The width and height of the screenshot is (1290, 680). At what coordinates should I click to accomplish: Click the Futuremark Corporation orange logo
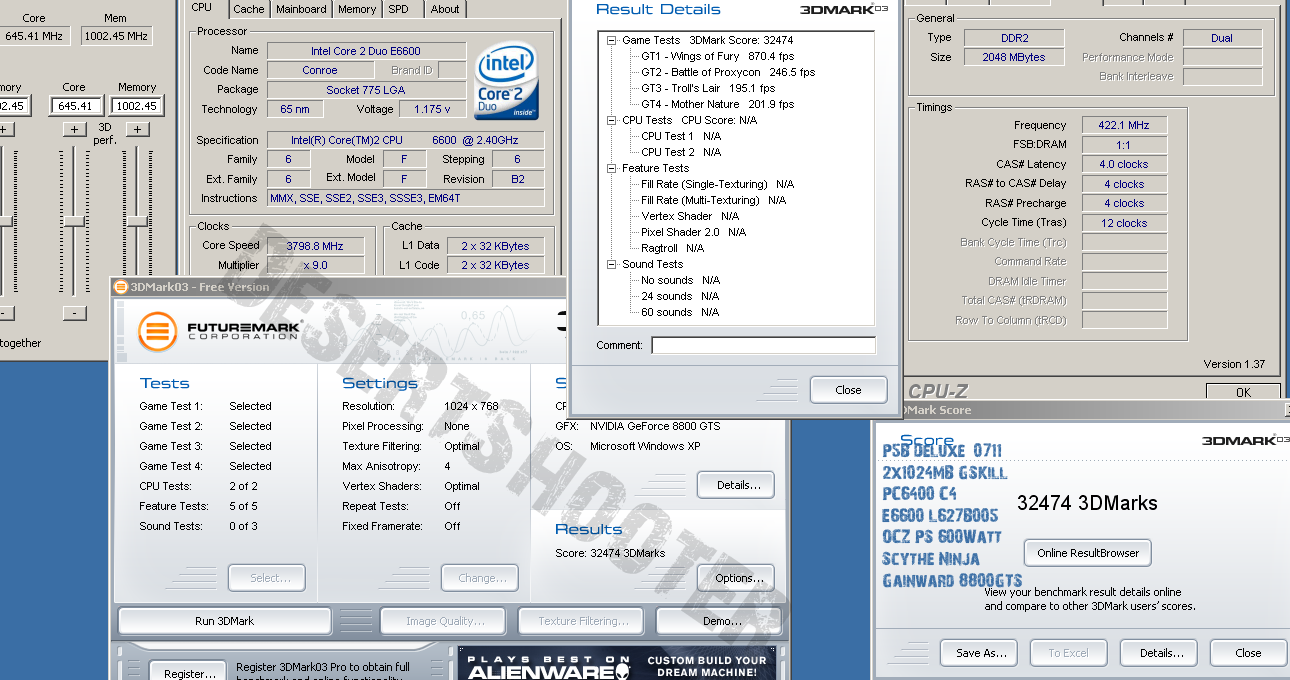158,331
